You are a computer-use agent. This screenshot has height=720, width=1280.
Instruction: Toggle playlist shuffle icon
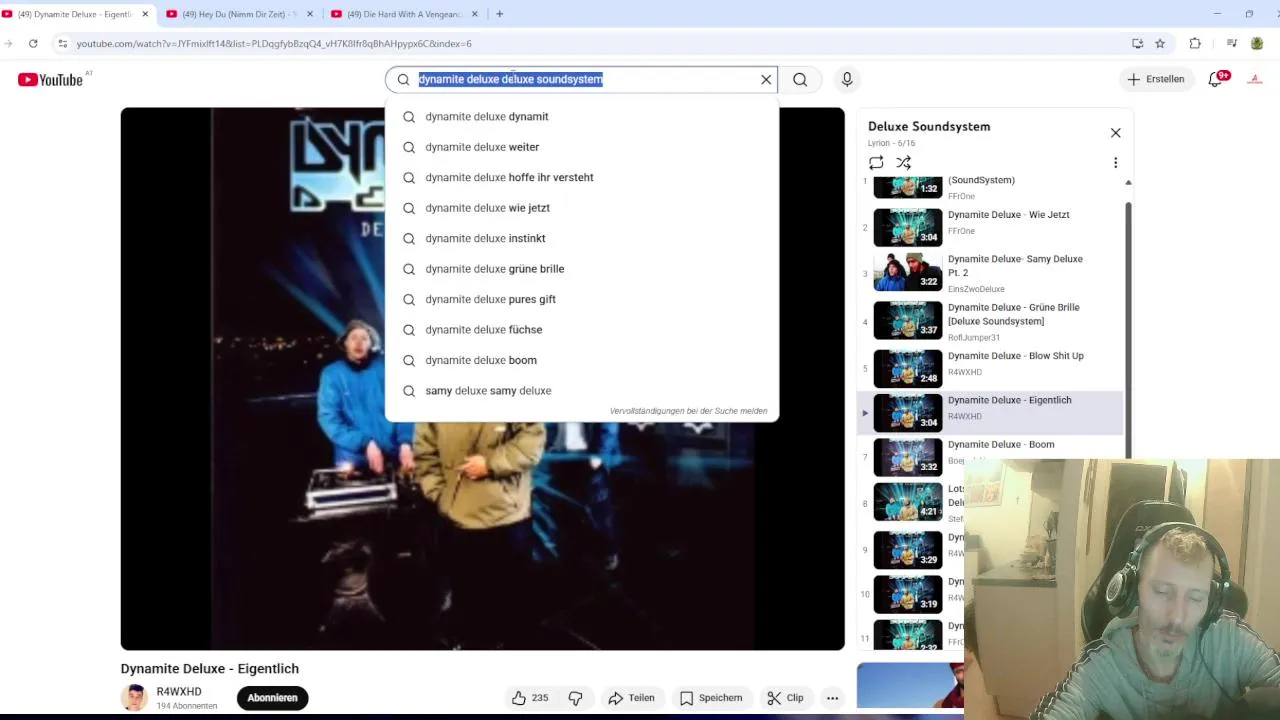pos(904,163)
